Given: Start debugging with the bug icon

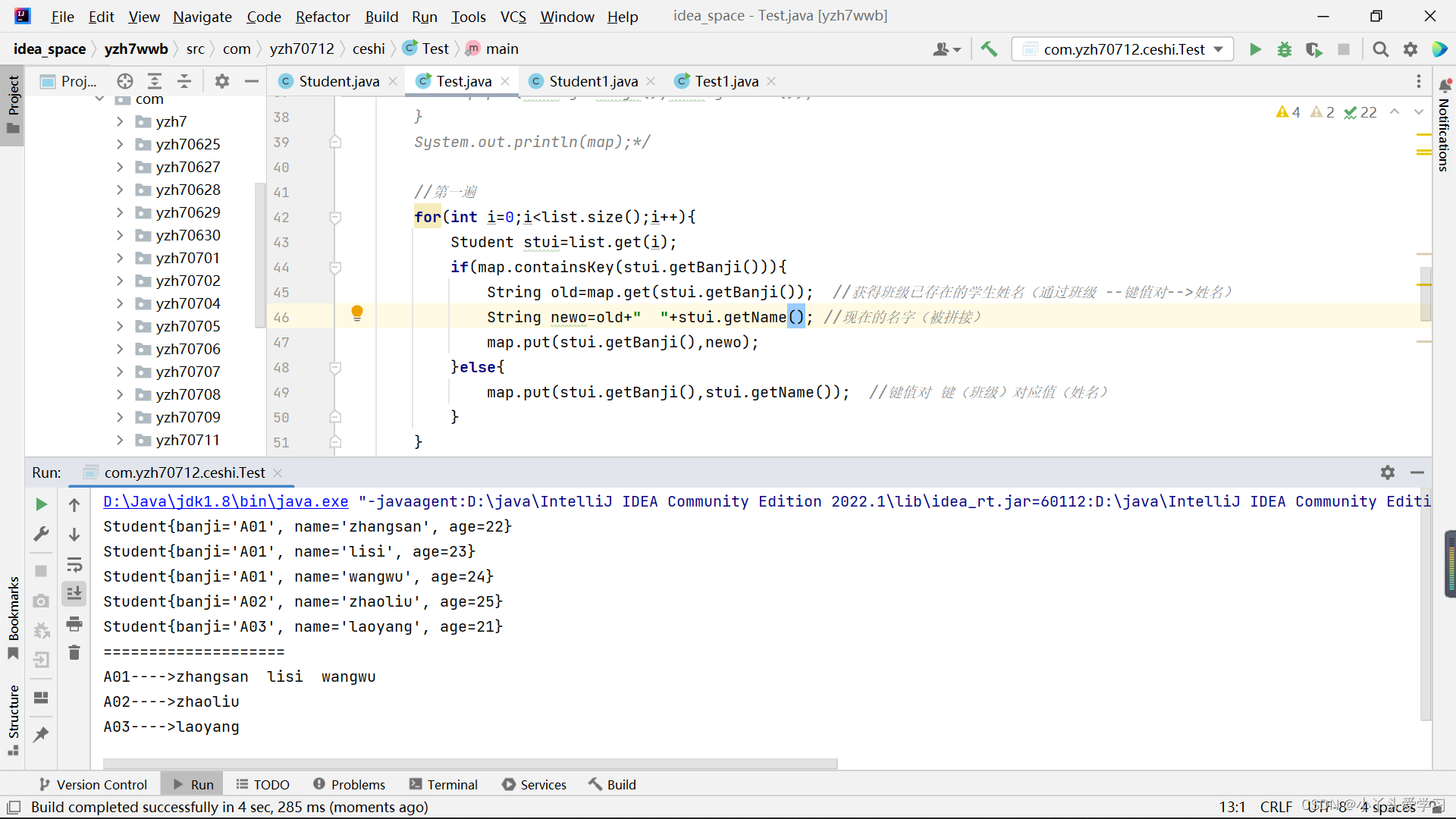Looking at the screenshot, I should 1285,49.
